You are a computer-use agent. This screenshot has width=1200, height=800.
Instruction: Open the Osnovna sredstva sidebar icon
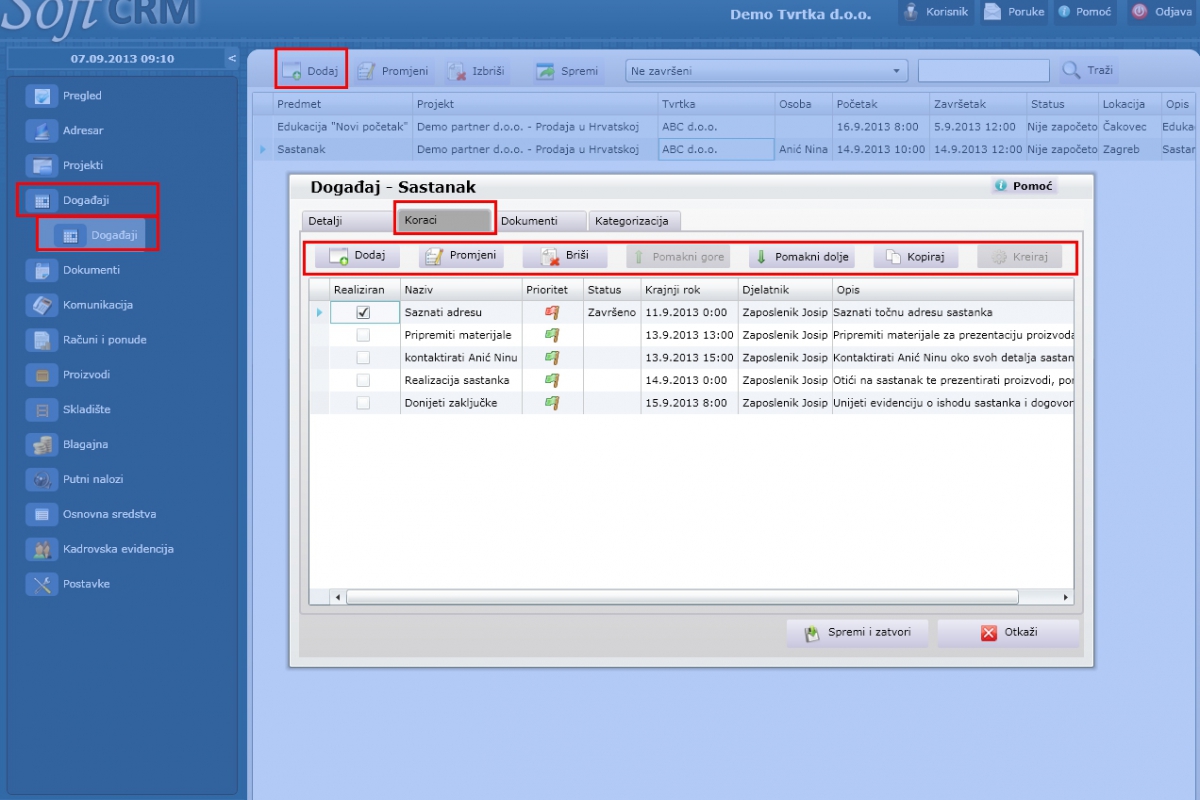tap(42, 515)
